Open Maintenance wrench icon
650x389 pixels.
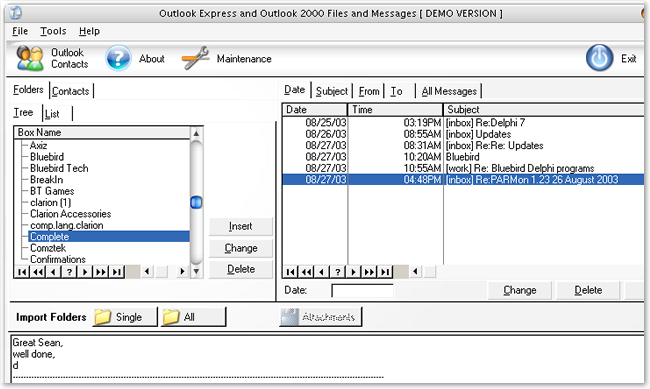[x=195, y=58]
